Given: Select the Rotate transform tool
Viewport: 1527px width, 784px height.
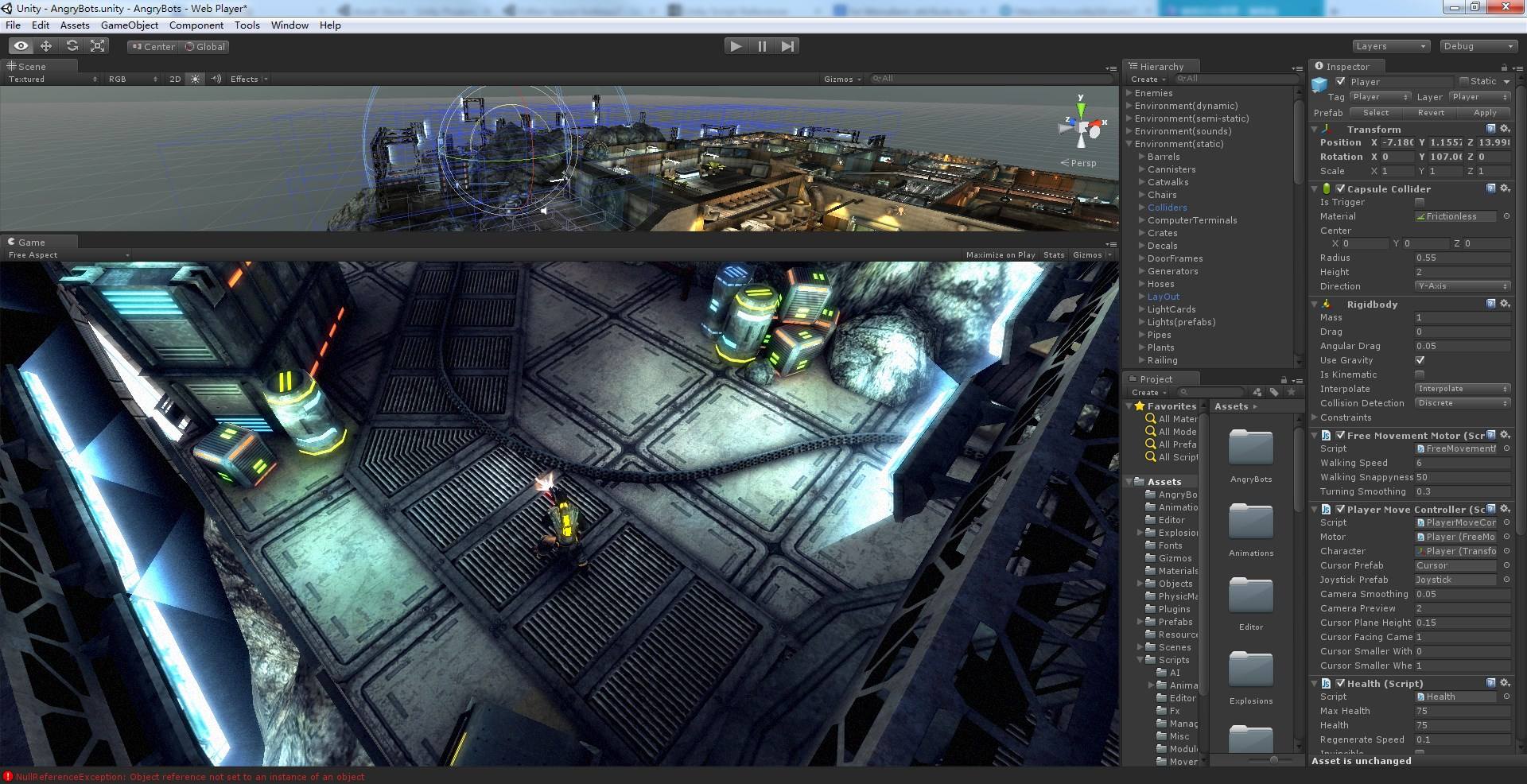Looking at the screenshot, I should click(x=72, y=46).
